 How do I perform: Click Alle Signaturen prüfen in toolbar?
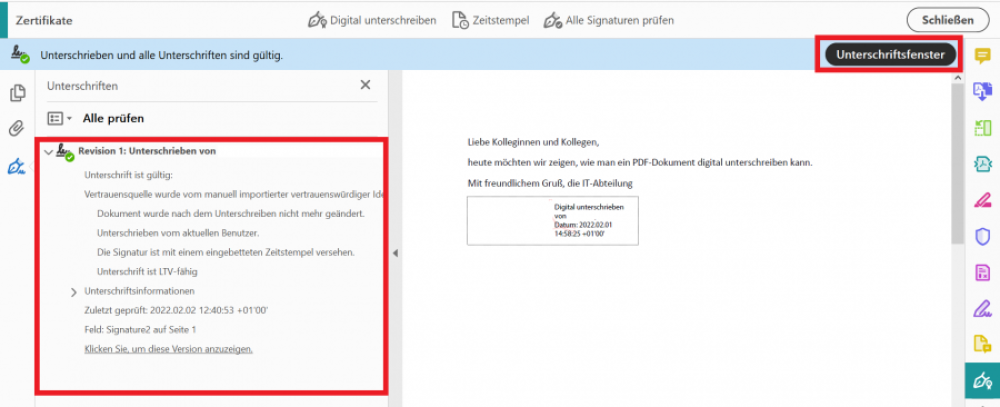(608, 20)
